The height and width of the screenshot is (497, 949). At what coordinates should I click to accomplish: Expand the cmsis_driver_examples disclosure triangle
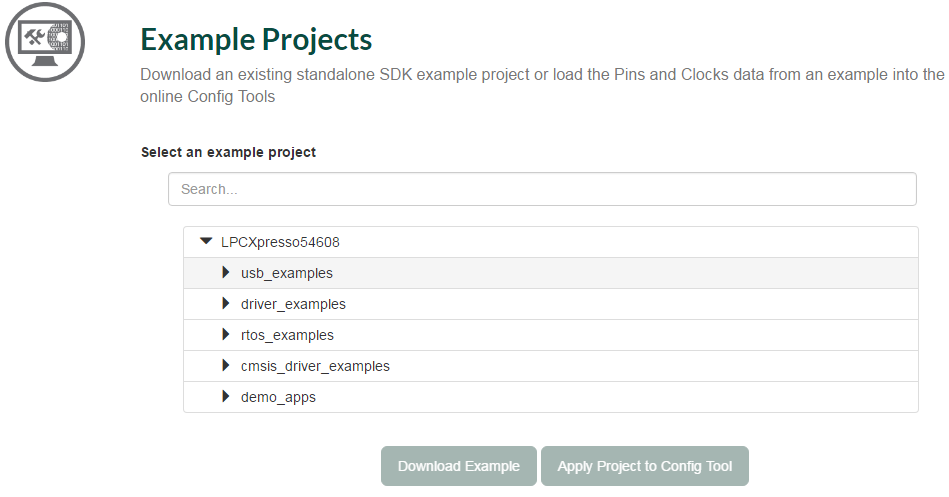226,365
